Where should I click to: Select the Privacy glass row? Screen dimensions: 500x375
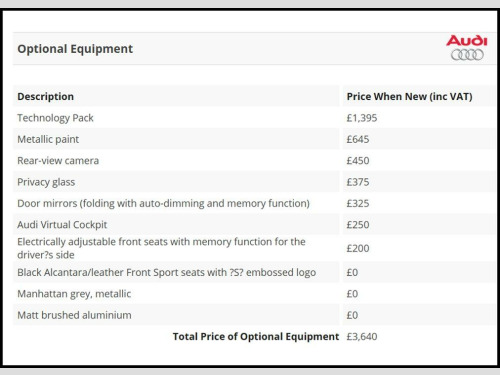[x=254, y=182]
